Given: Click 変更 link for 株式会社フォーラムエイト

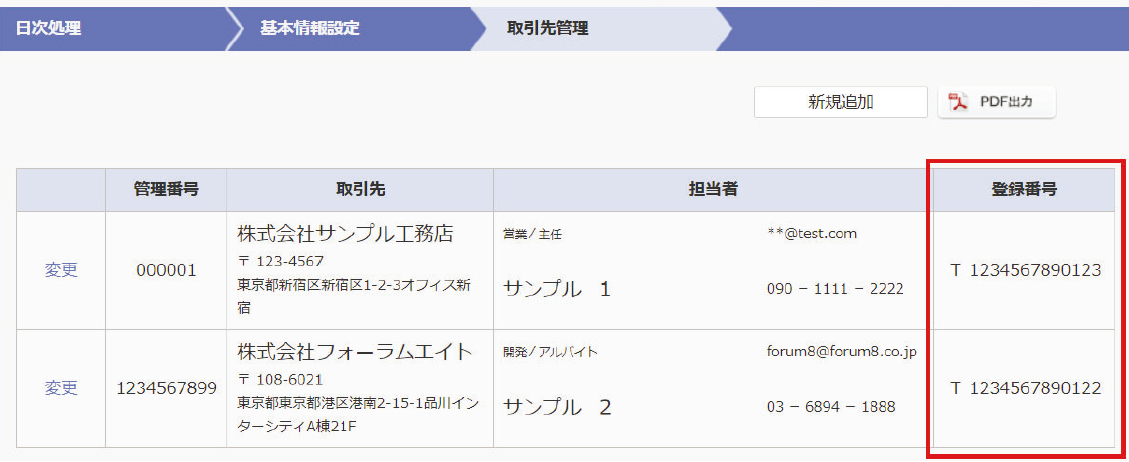Looking at the screenshot, I should (61, 388).
